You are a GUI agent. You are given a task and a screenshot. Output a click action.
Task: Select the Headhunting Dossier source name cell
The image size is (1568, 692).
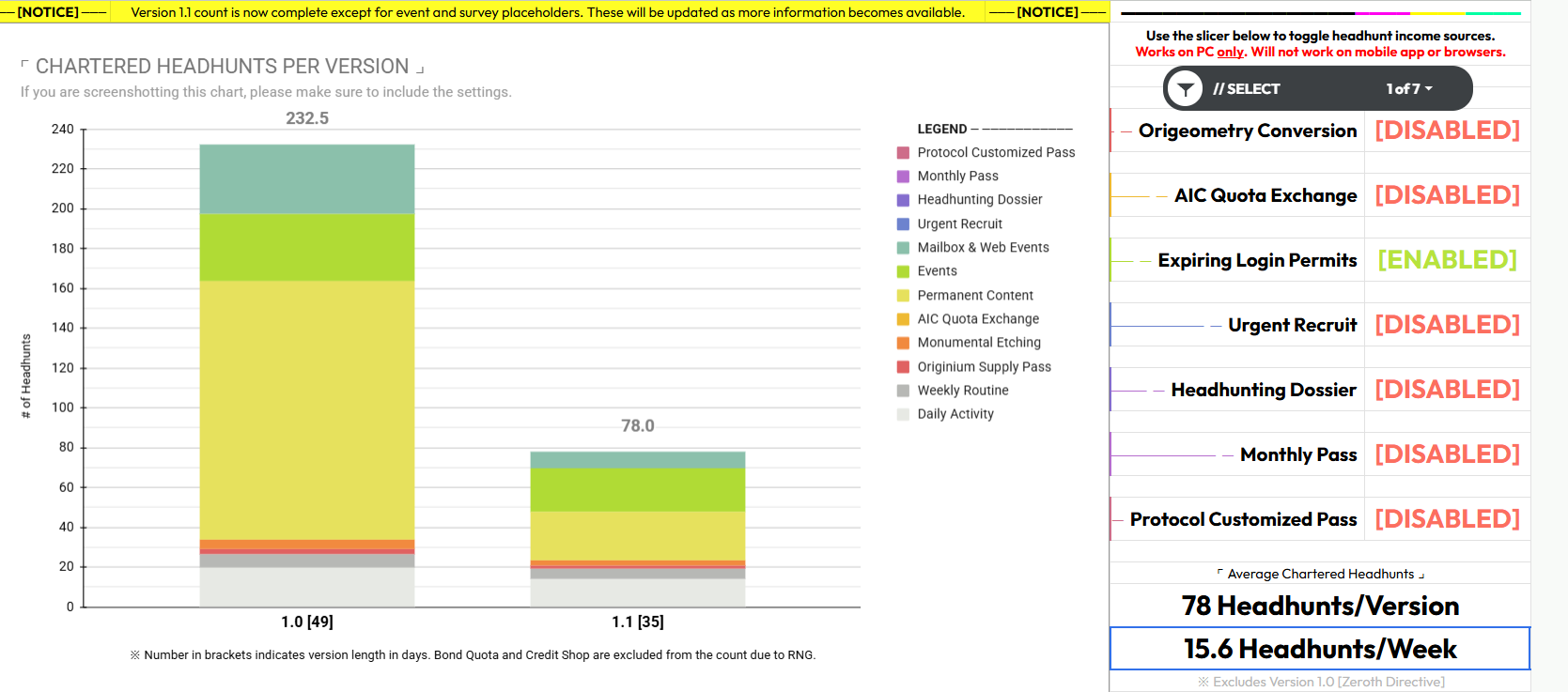[x=1263, y=390]
